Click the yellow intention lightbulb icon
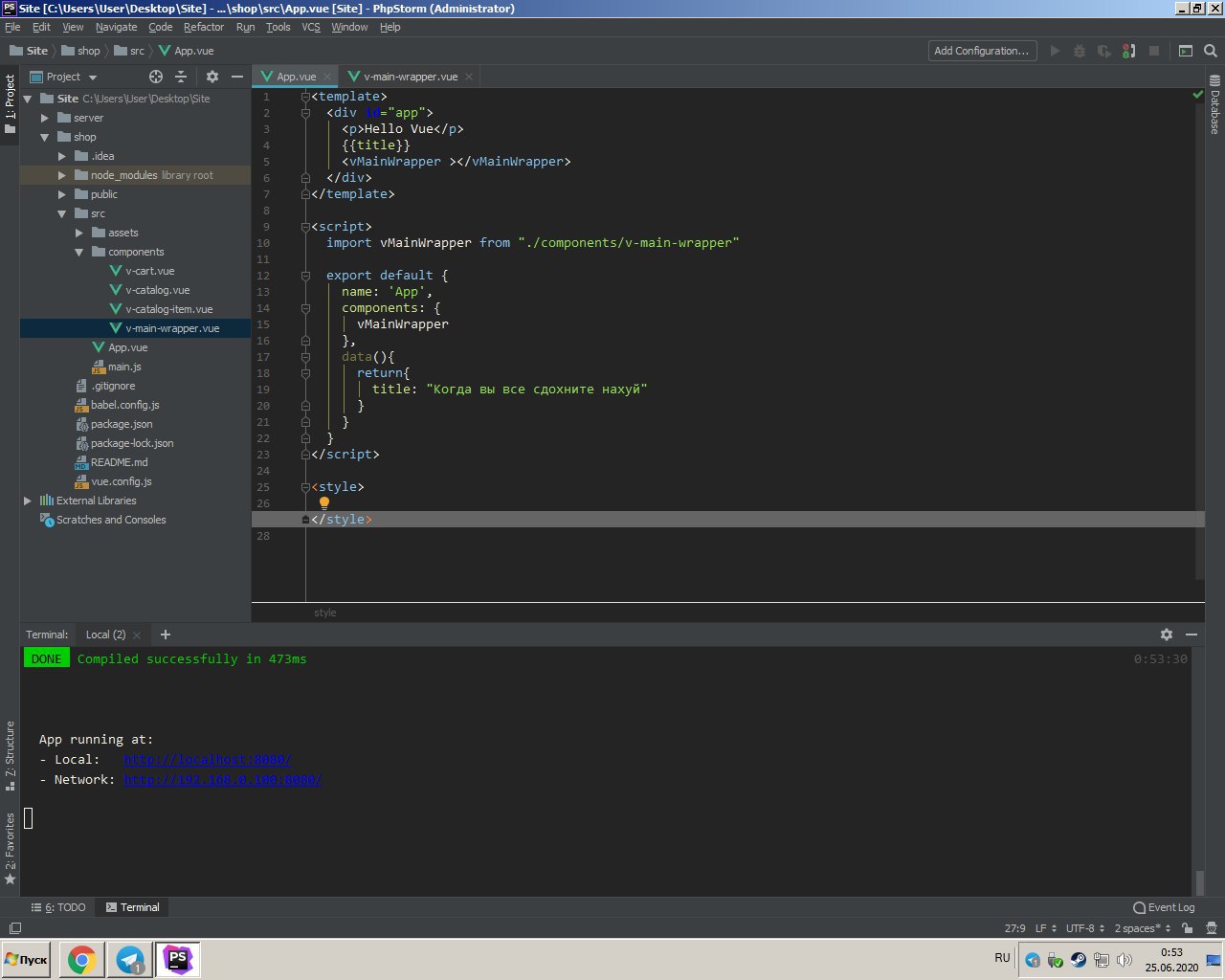 click(324, 503)
